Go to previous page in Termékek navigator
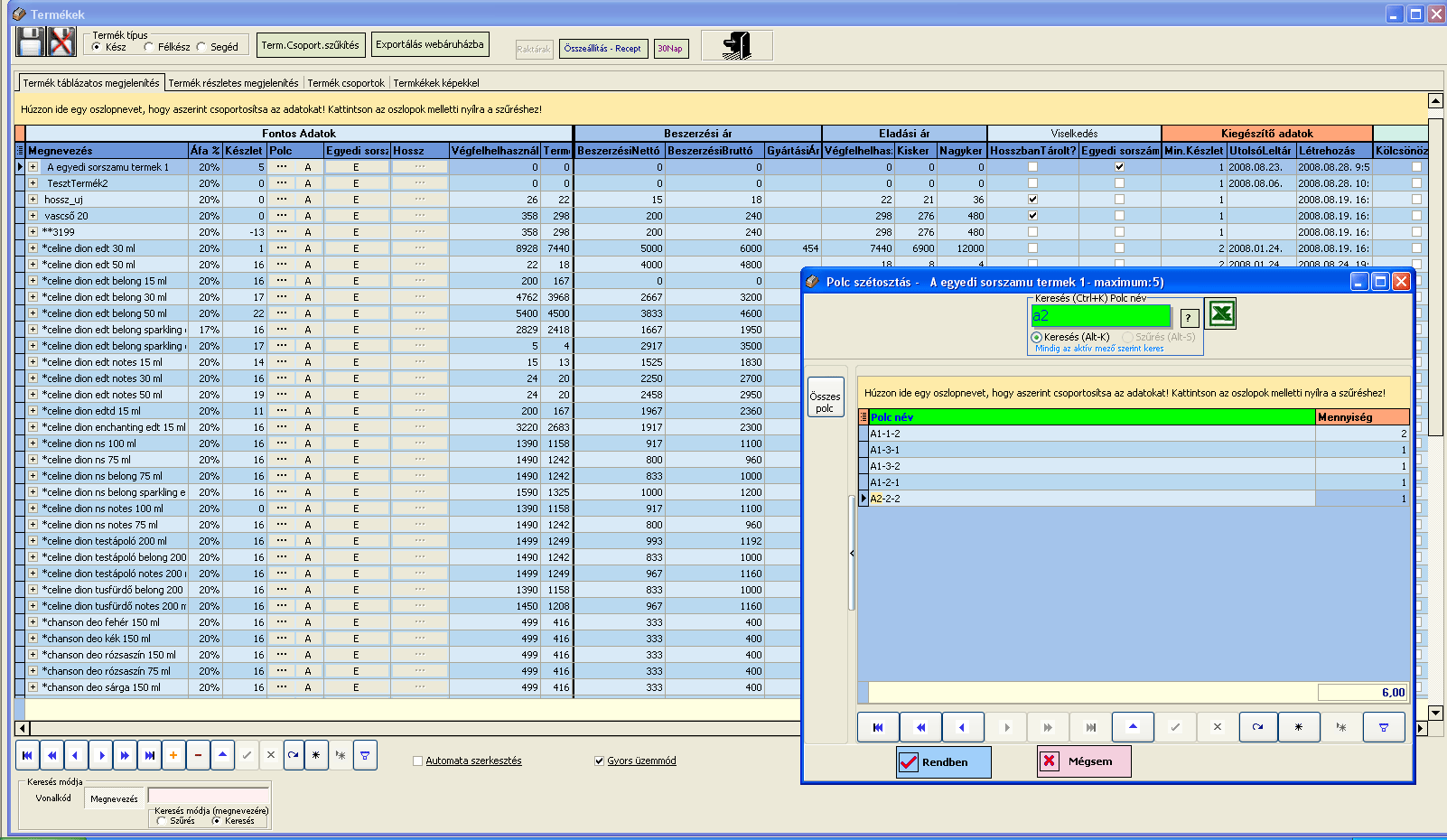This screenshot has height=840, width=1447. point(52,755)
